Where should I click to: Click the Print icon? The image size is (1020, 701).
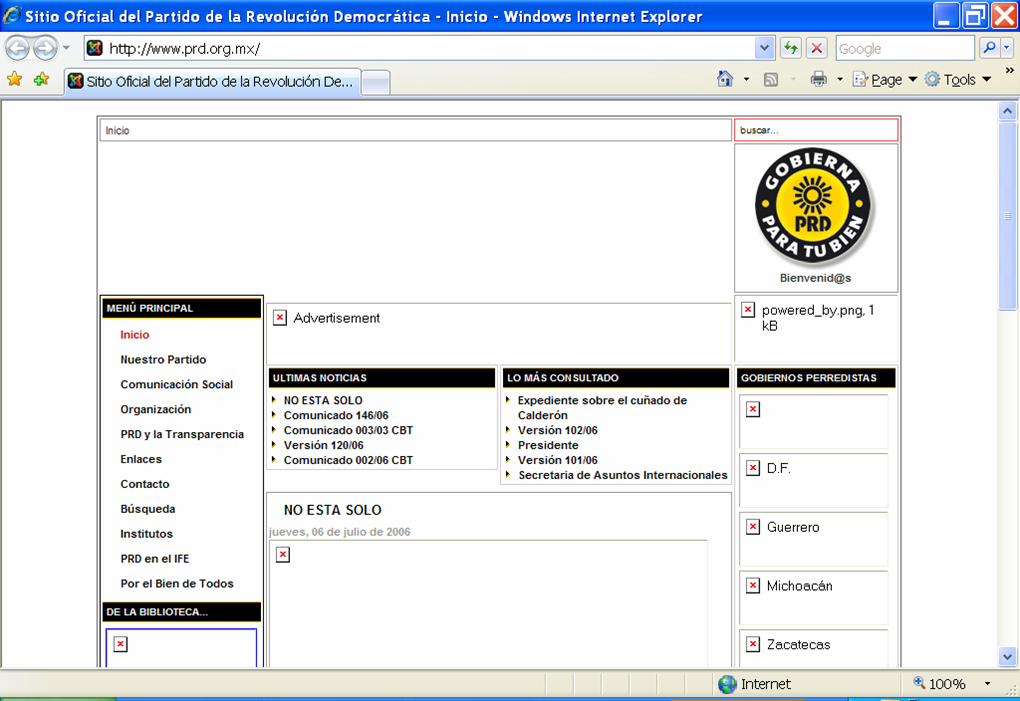click(x=818, y=79)
